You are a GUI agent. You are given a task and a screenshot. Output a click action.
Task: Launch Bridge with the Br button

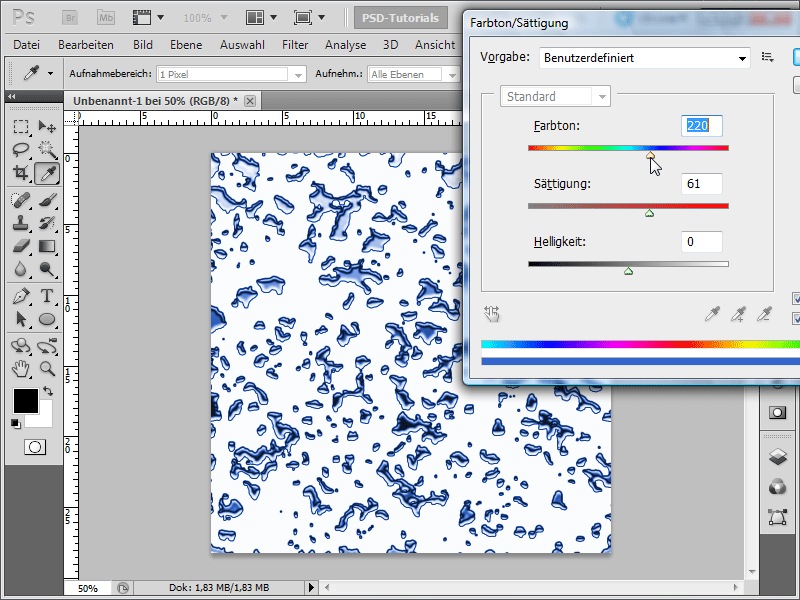70,18
